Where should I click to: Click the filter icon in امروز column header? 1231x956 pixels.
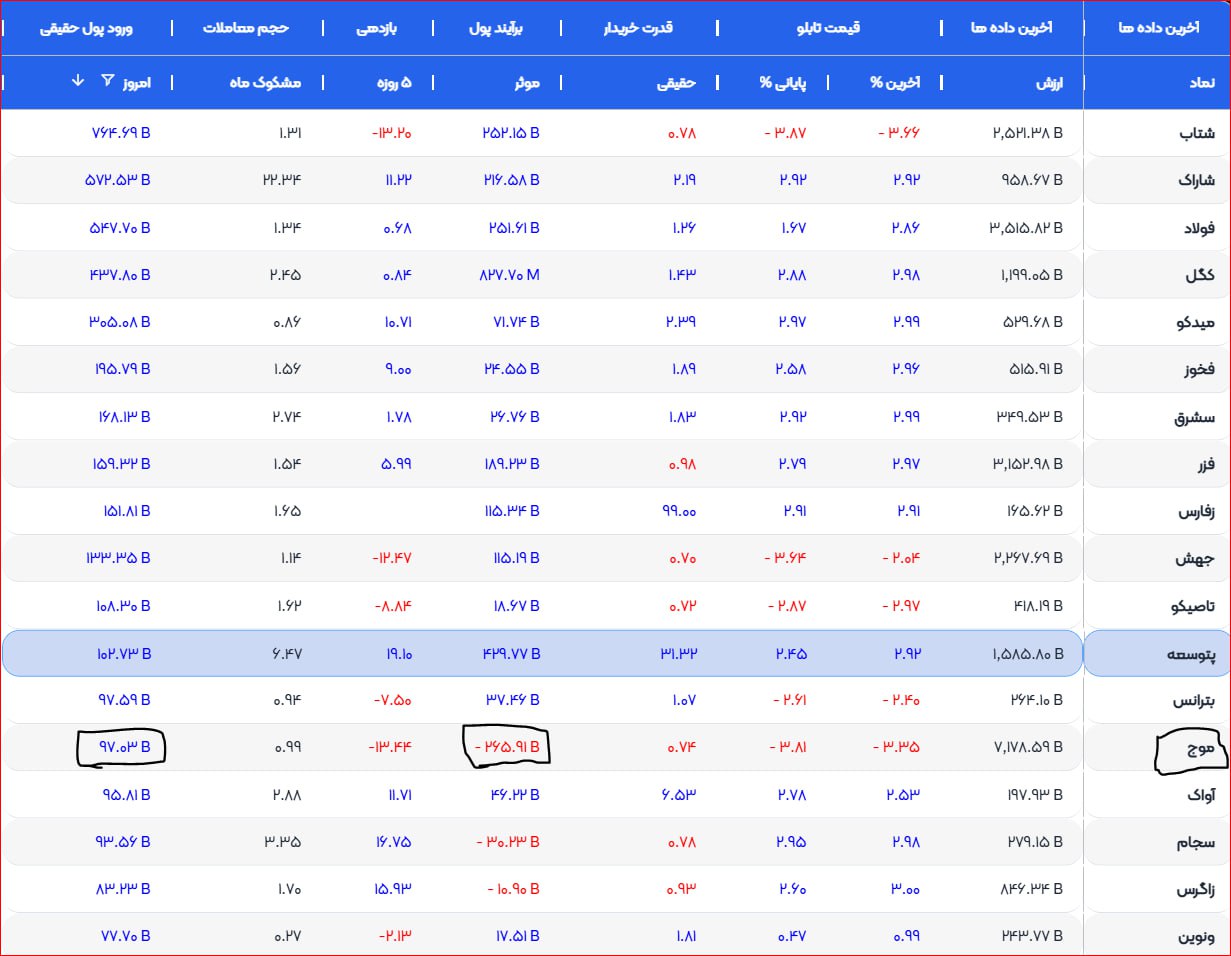108,81
